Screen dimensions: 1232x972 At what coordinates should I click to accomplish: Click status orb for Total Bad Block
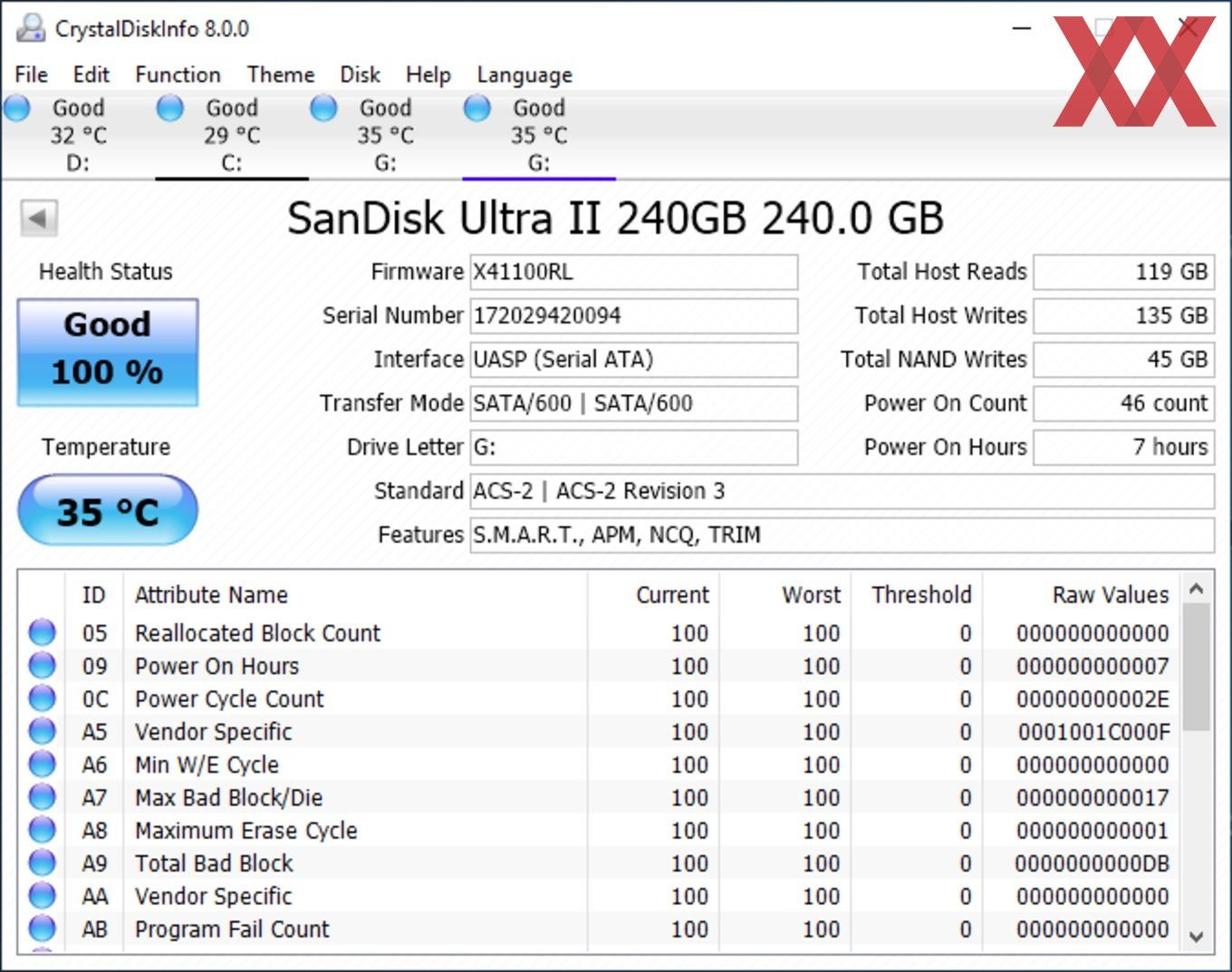(x=42, y=862)
